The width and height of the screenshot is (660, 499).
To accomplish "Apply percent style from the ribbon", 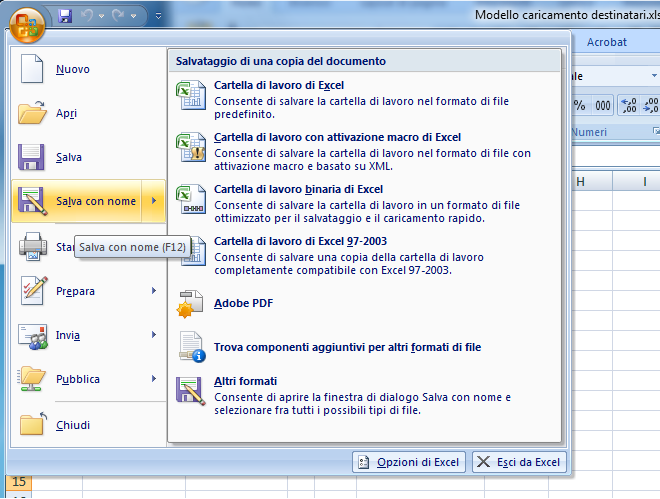I will [x=580, y=105].
